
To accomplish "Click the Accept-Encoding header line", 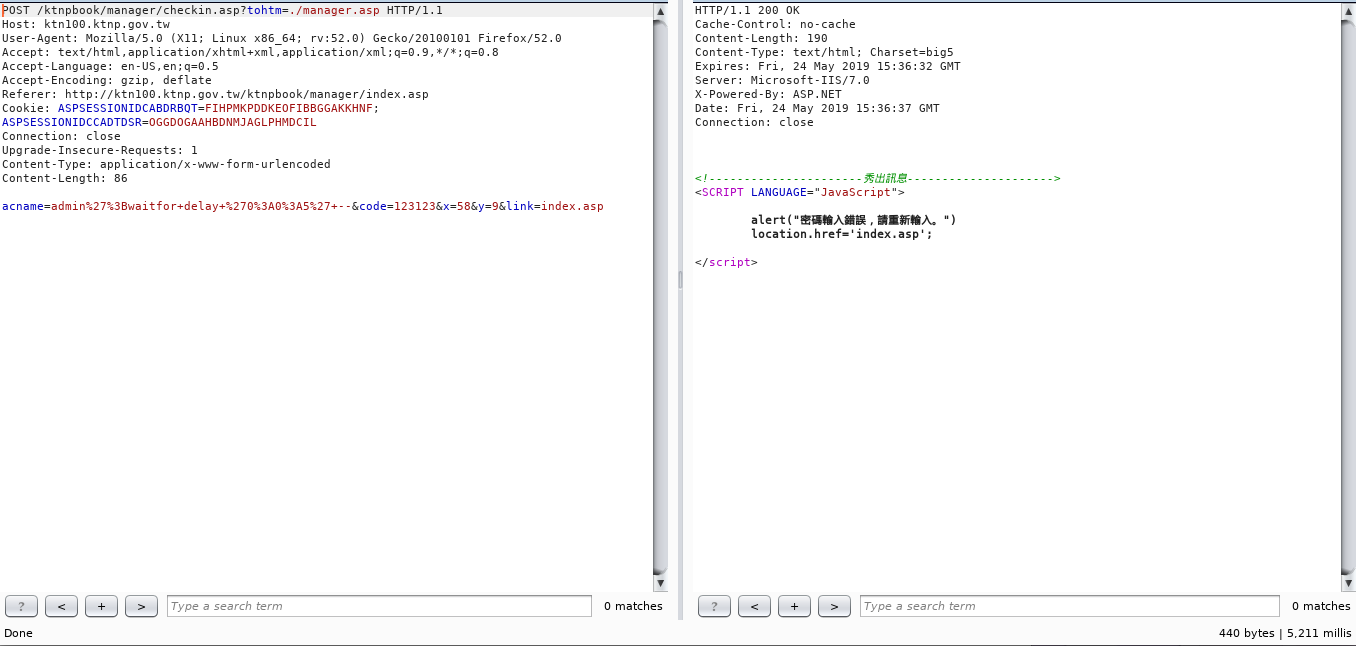I will 107,80.
